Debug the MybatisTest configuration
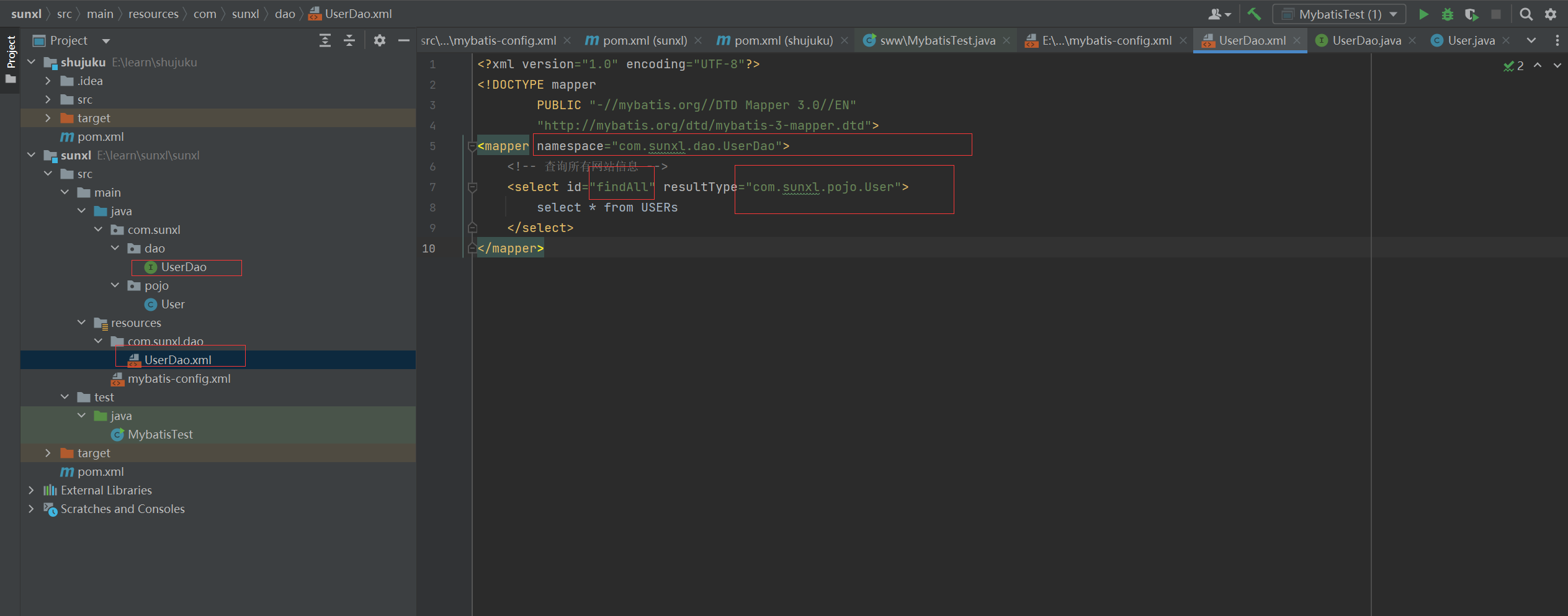The image size is (1568, 616). (1448, 14)
